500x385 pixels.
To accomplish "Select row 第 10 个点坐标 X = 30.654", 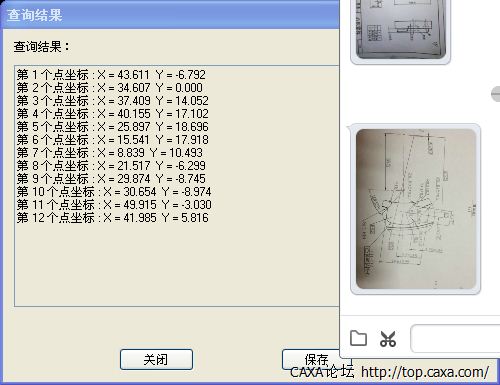I will click(114, 191).
